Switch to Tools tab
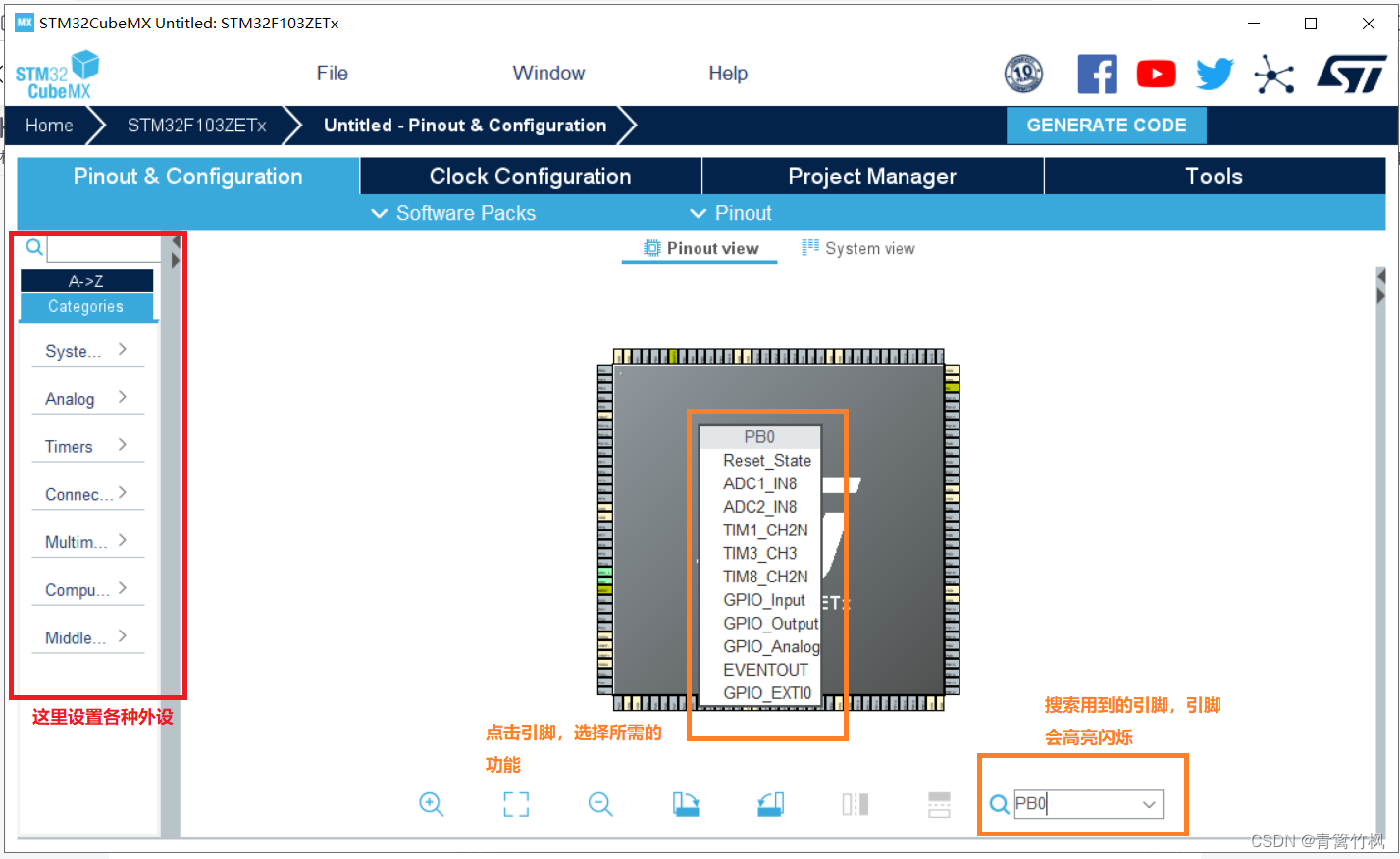Viewport: 1400px width, 859px height. coord(1215,177)
